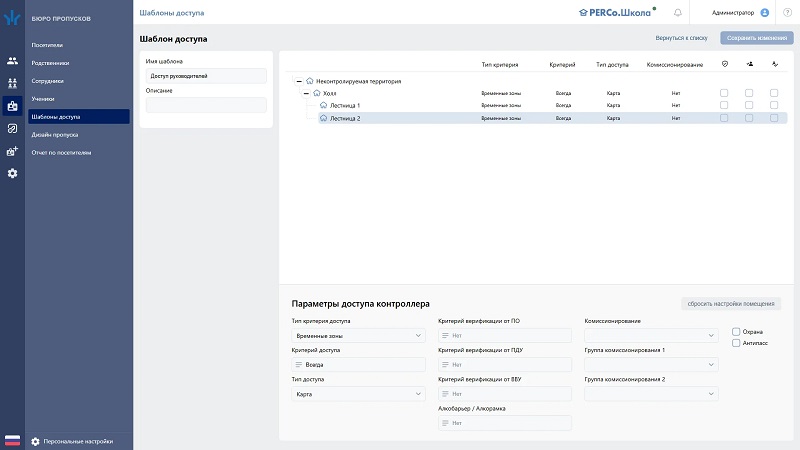The image size is (800, 450).
Task: Open Дизайн пропуска menu item
Action: click(x=55, y=134)
